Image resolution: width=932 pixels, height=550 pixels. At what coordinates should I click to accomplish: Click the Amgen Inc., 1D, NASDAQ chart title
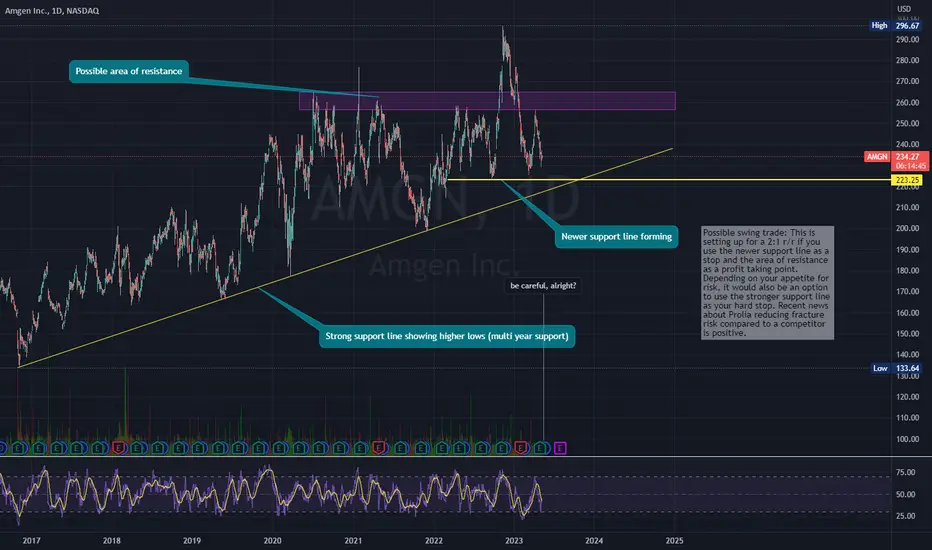coord(52,11)
